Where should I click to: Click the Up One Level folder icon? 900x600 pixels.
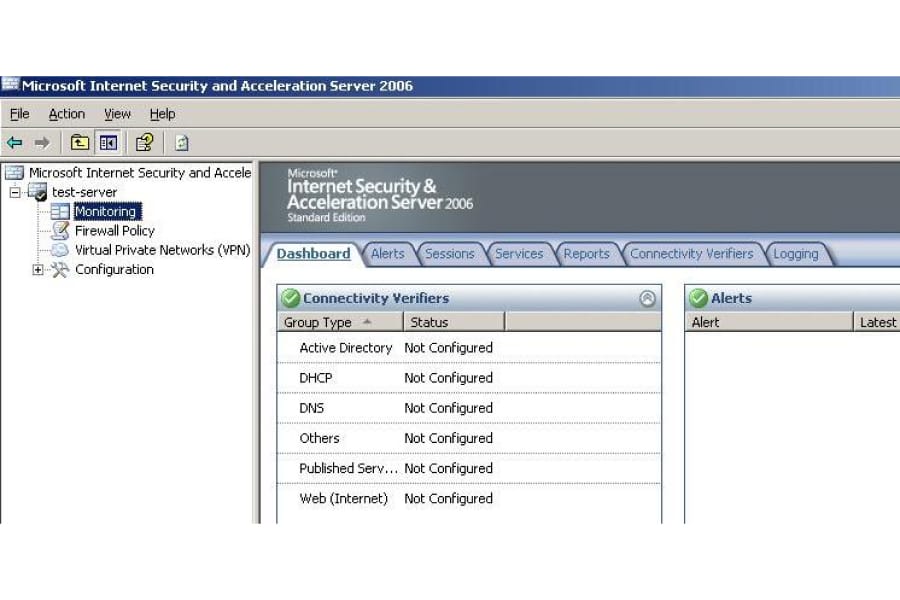79,141
